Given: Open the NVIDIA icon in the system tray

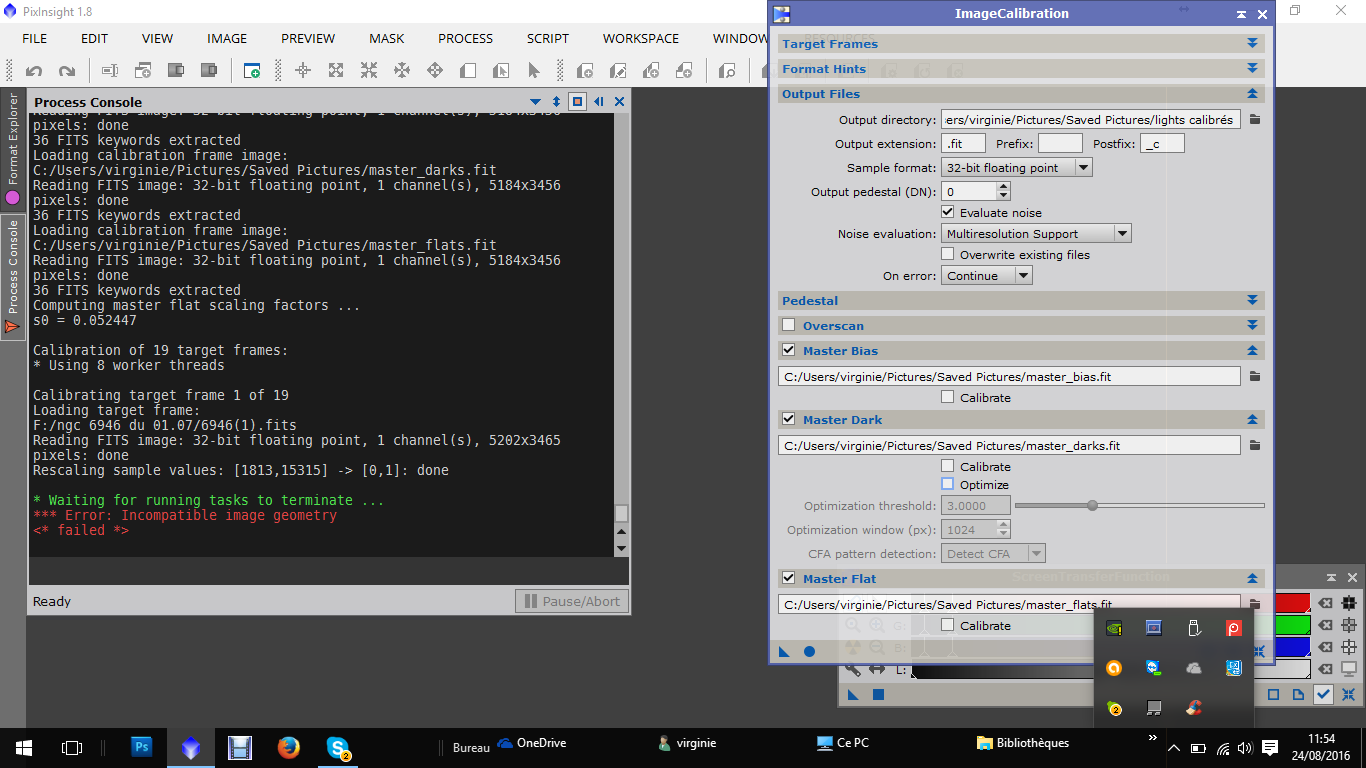Looking at the screenshot, I should 1113,628.
